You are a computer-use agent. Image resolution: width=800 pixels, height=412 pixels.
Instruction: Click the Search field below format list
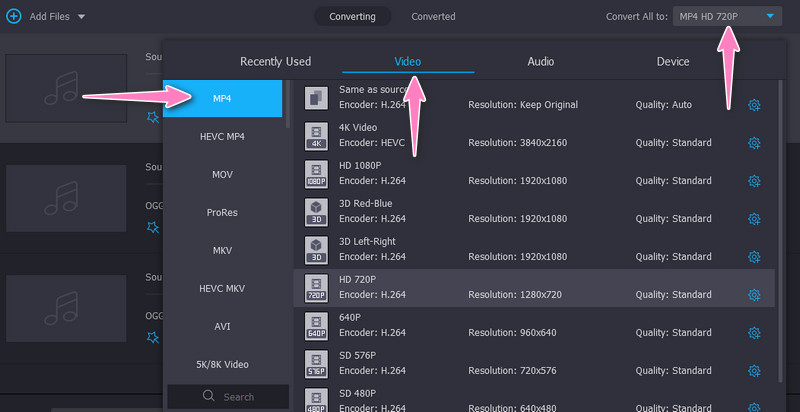tap(228, 397)
